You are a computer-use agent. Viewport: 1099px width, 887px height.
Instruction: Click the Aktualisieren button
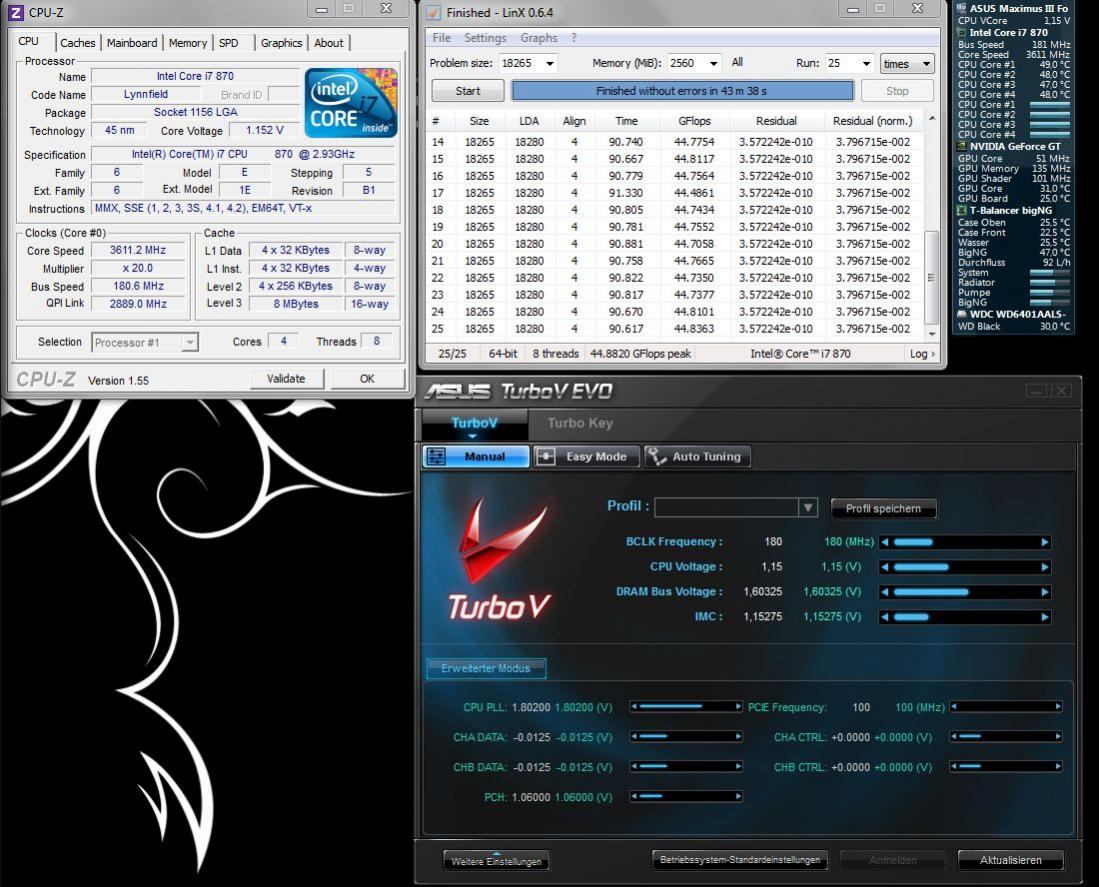[x=1011, y=860]
